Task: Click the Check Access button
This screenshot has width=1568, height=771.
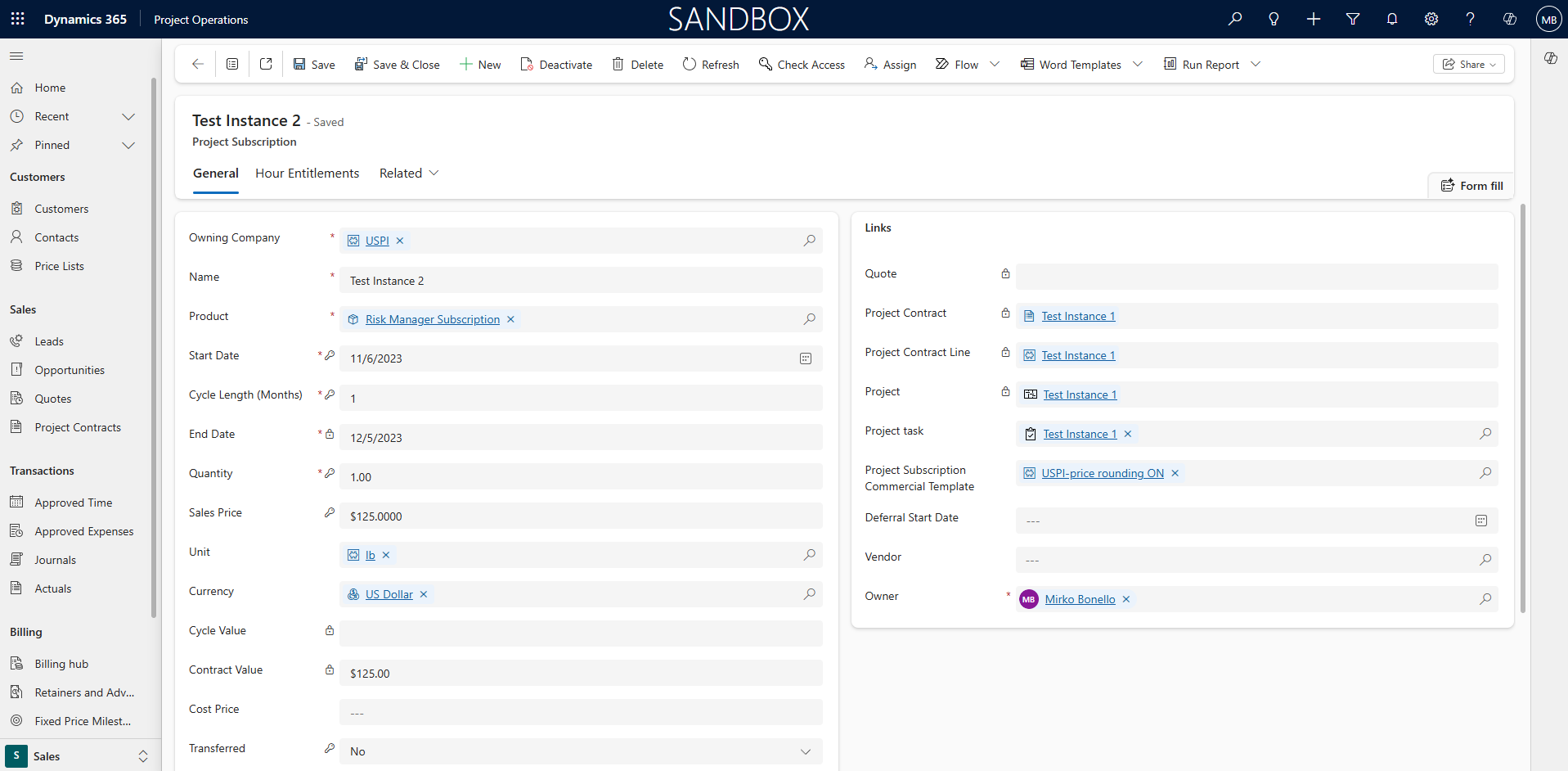Action: [x=802, y=64]
